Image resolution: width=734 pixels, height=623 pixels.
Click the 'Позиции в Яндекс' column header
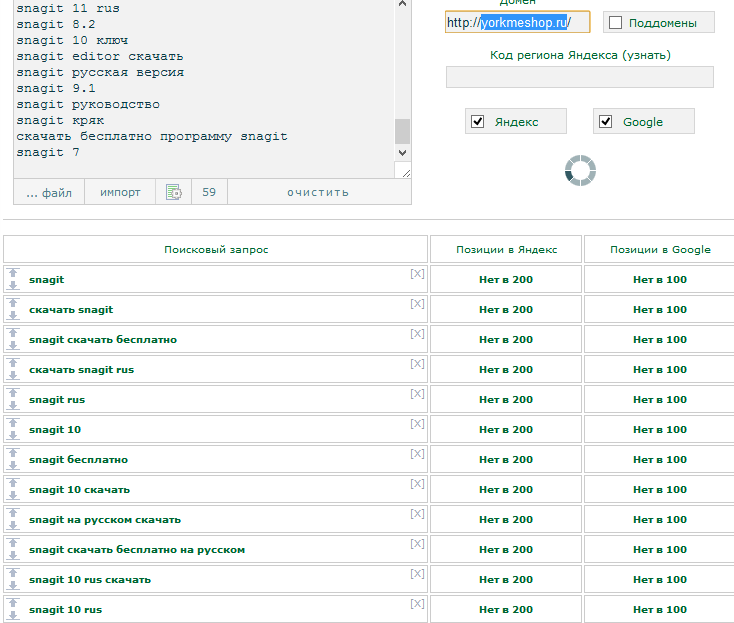[x=506, y=249]
